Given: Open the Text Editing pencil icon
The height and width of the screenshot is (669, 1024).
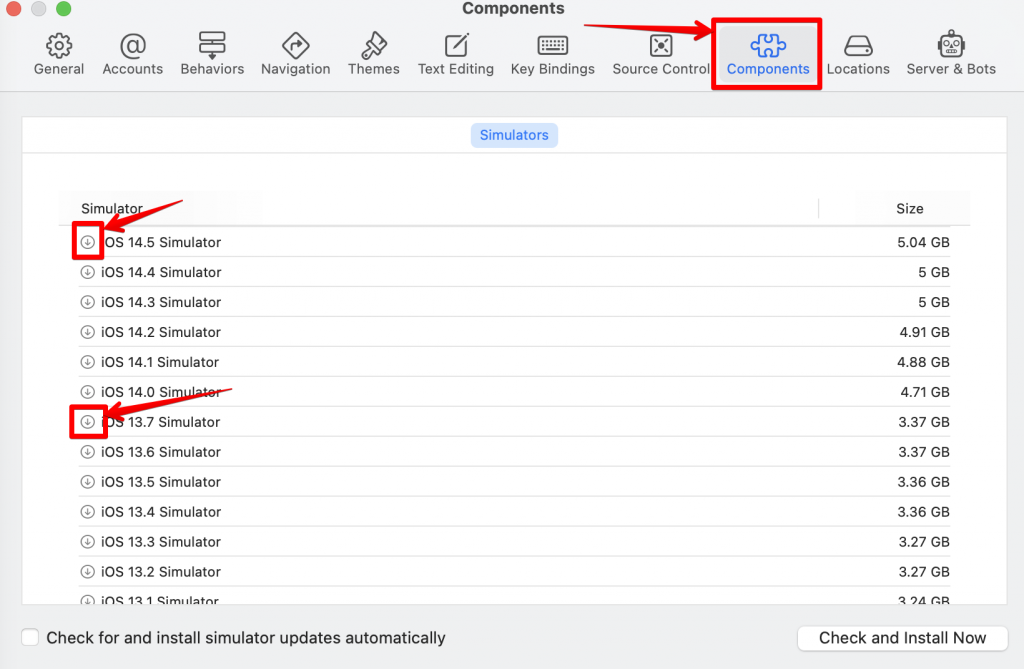Looking at the screenshot, I should (456, 45).
